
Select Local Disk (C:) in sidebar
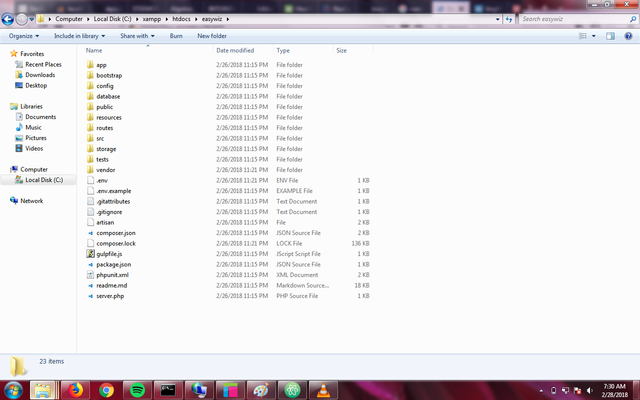click(x=44, y=180)
